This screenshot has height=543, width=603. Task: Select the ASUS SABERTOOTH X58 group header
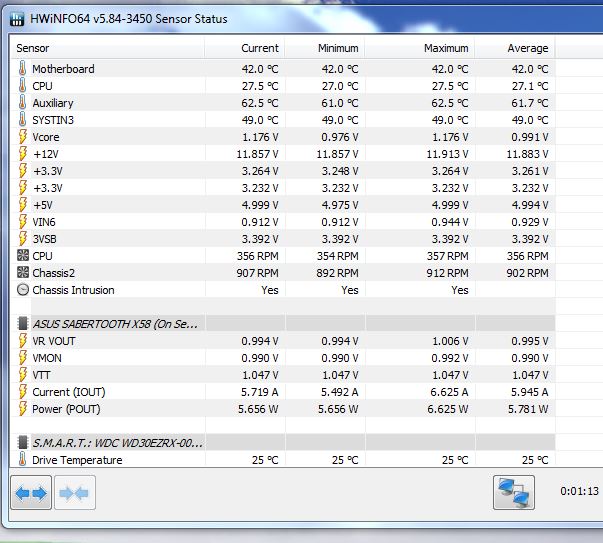(x=115, y=324)
